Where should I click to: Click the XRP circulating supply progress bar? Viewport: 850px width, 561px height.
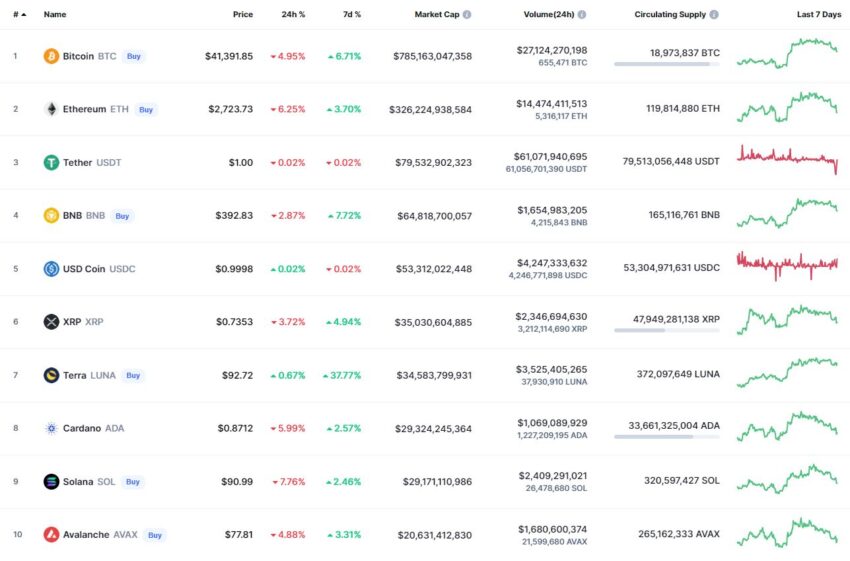pos(667,330)
